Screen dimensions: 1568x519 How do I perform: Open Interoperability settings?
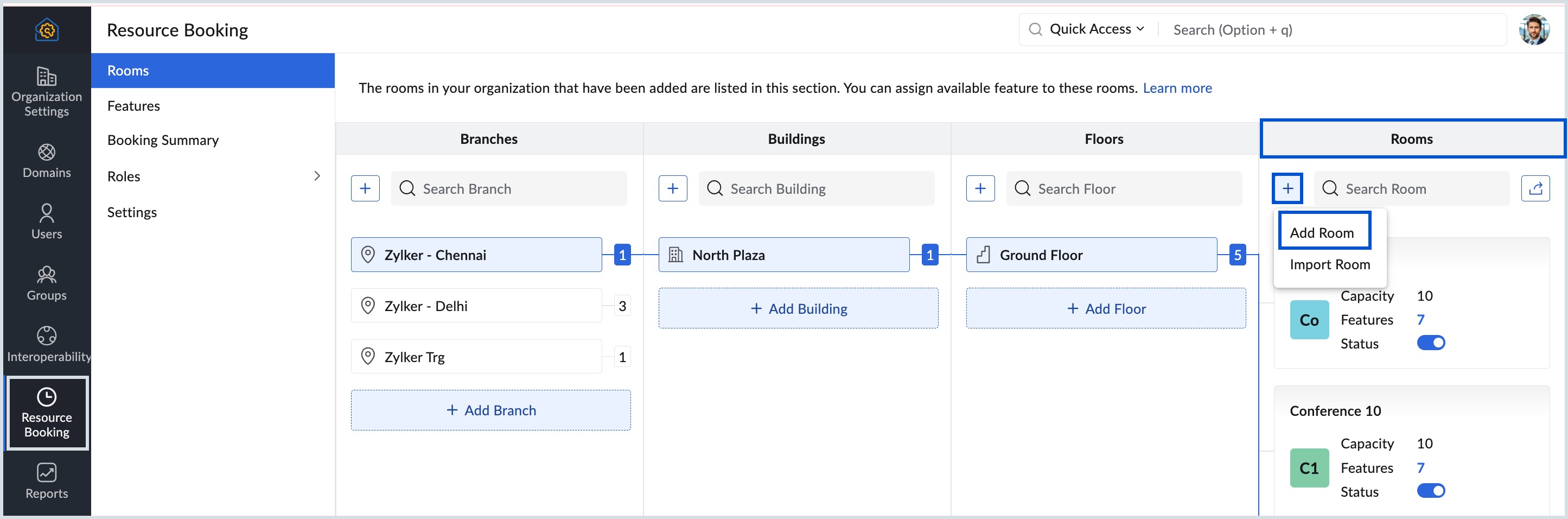pyautogui.click(x=46, y=344)
